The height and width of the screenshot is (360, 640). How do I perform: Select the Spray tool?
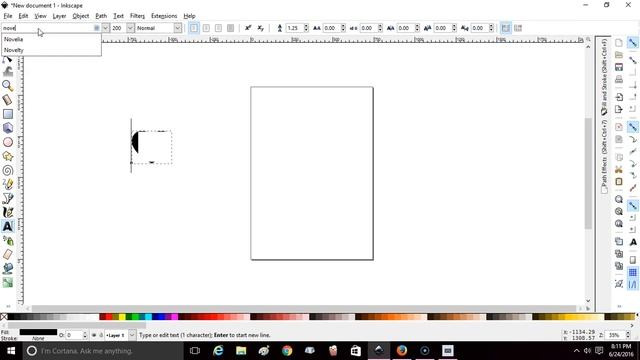tap(7, 240)
